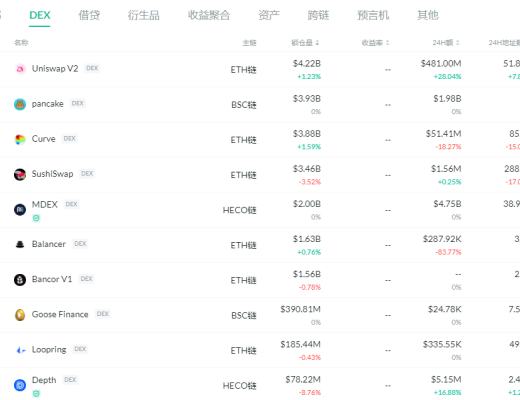
Task: Open the SushiSwap project link
Action: pos(52,174)
